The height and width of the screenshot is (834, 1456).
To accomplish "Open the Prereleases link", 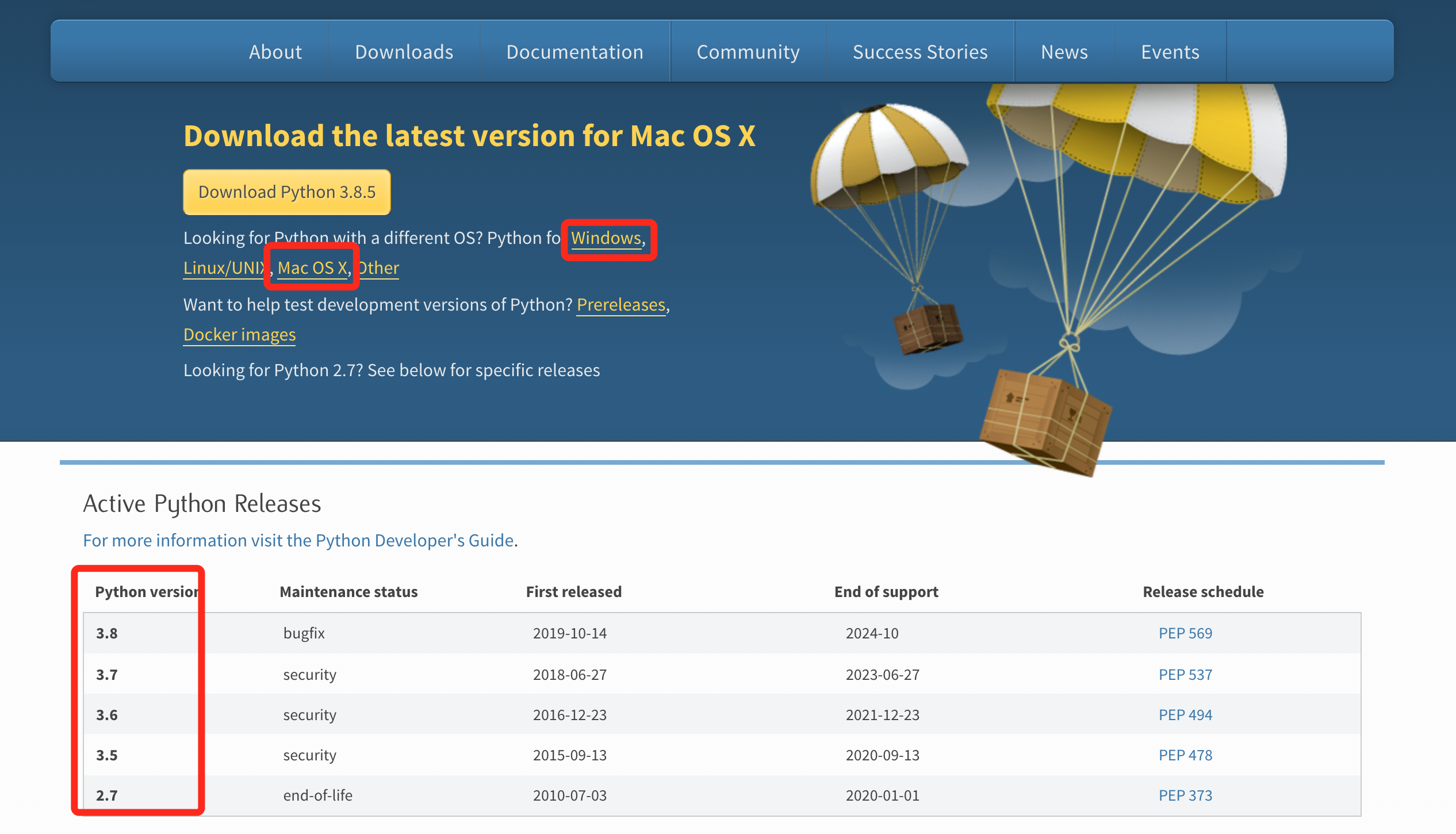I will (x=621, y=305).
